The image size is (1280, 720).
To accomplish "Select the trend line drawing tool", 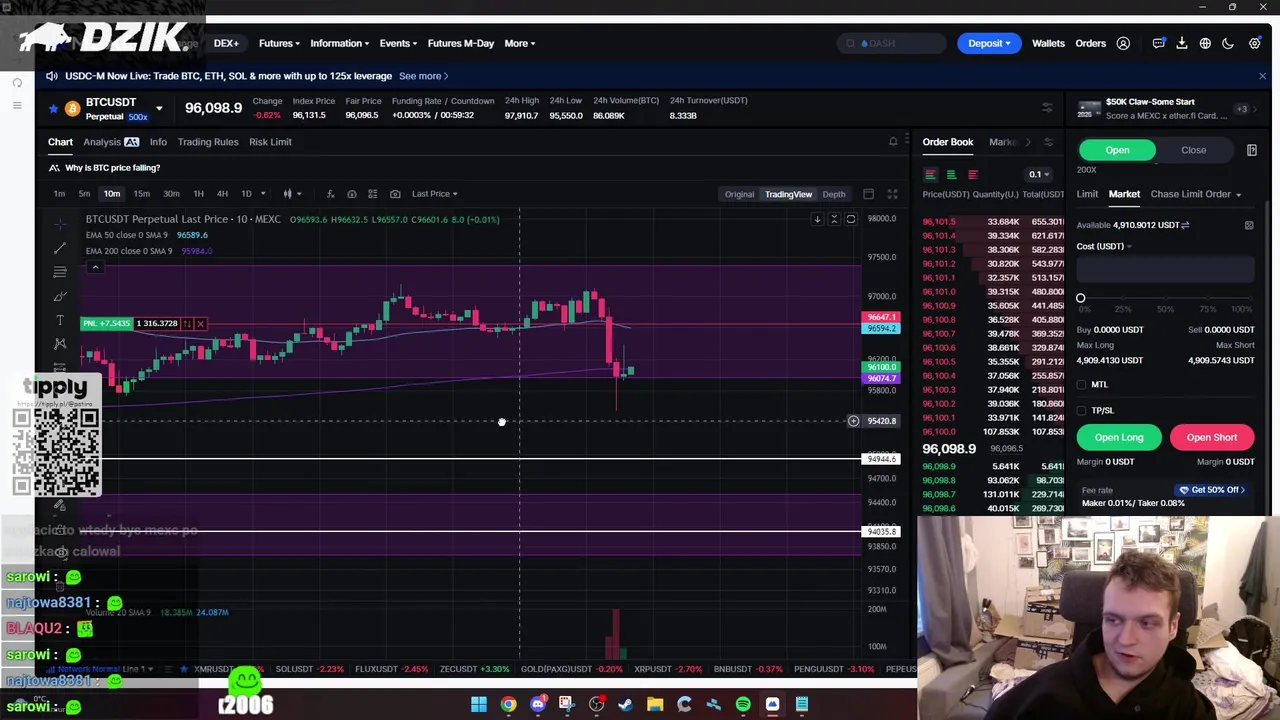I will pyautogui.click(x=60, y=247).
